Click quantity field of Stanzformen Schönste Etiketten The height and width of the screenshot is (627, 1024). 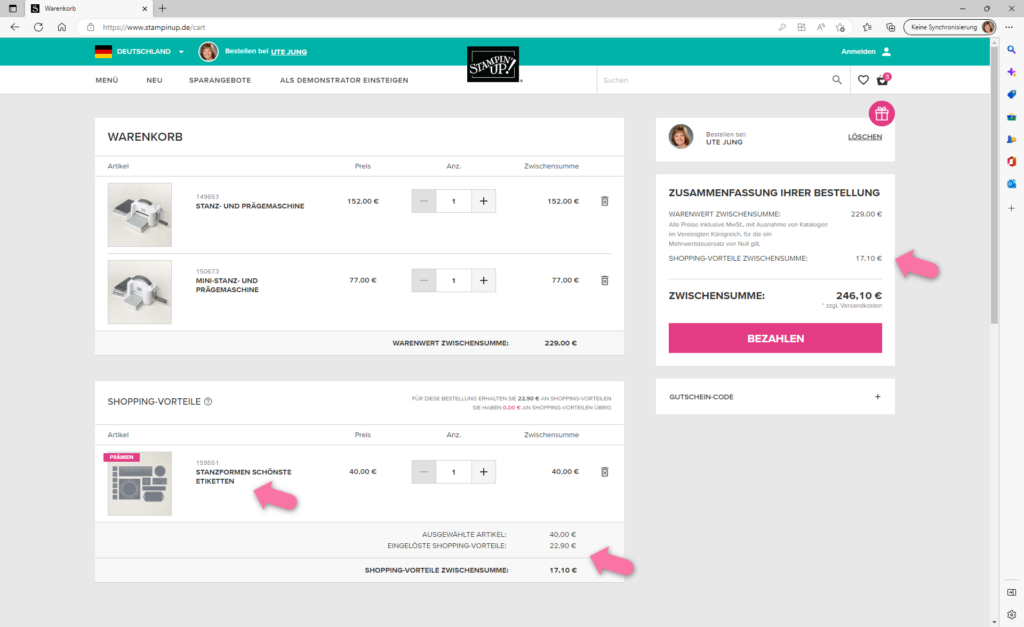[454, 472]
